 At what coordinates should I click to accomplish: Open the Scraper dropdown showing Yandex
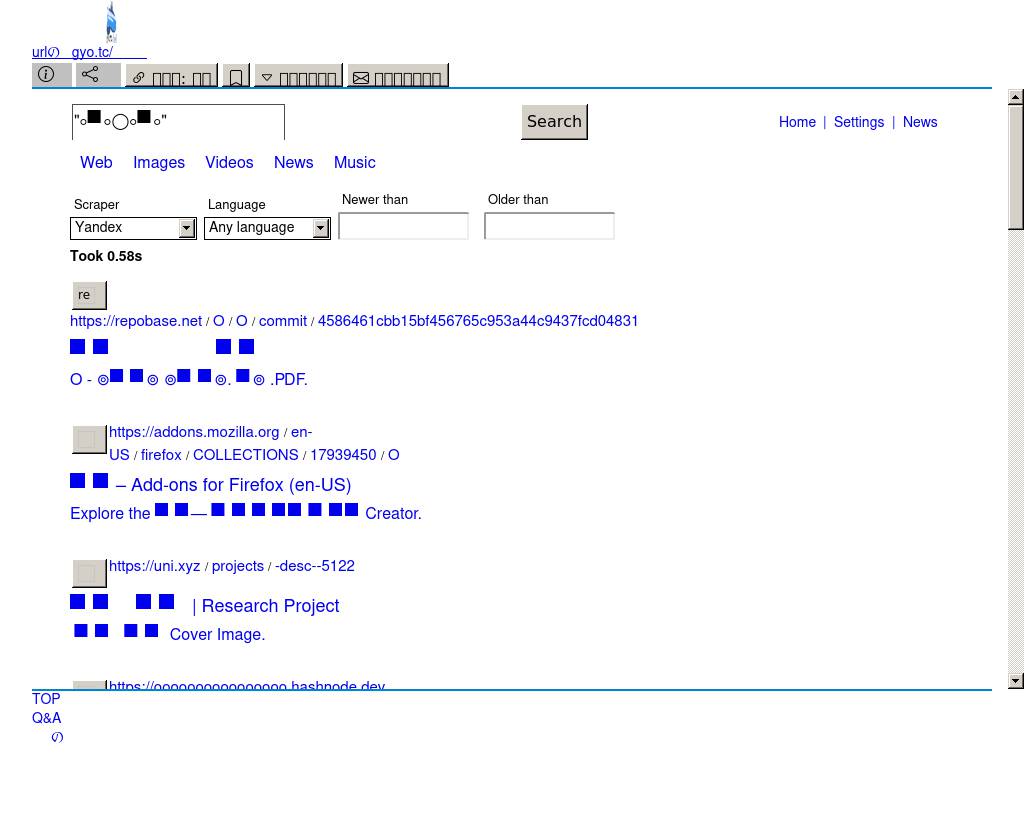(133, 228)
